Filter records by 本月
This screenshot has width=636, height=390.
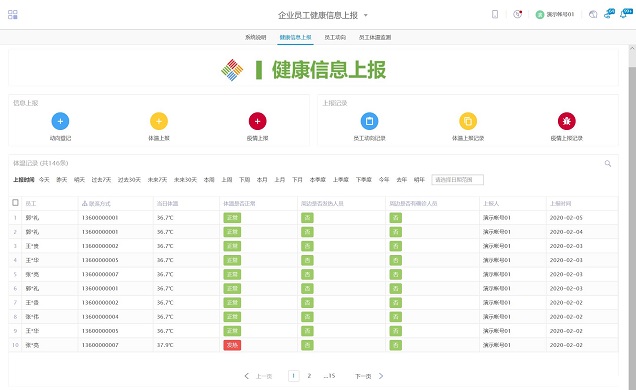pyautogui.click(x=262, y=180)
